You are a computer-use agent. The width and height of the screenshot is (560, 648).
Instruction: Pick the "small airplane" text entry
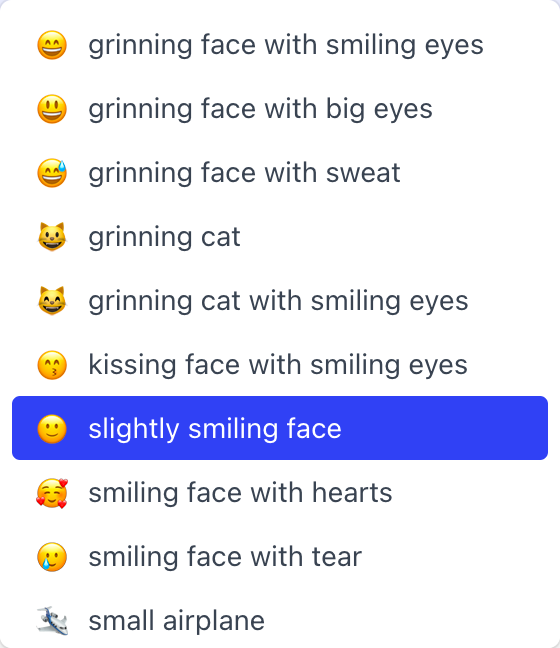tap(176, 621)
